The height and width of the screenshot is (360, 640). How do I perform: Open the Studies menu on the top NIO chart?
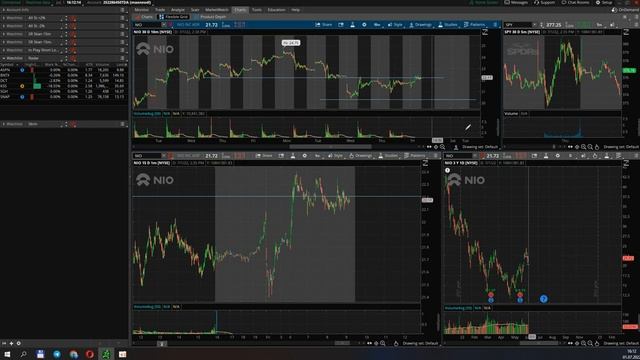pos(448,25)
